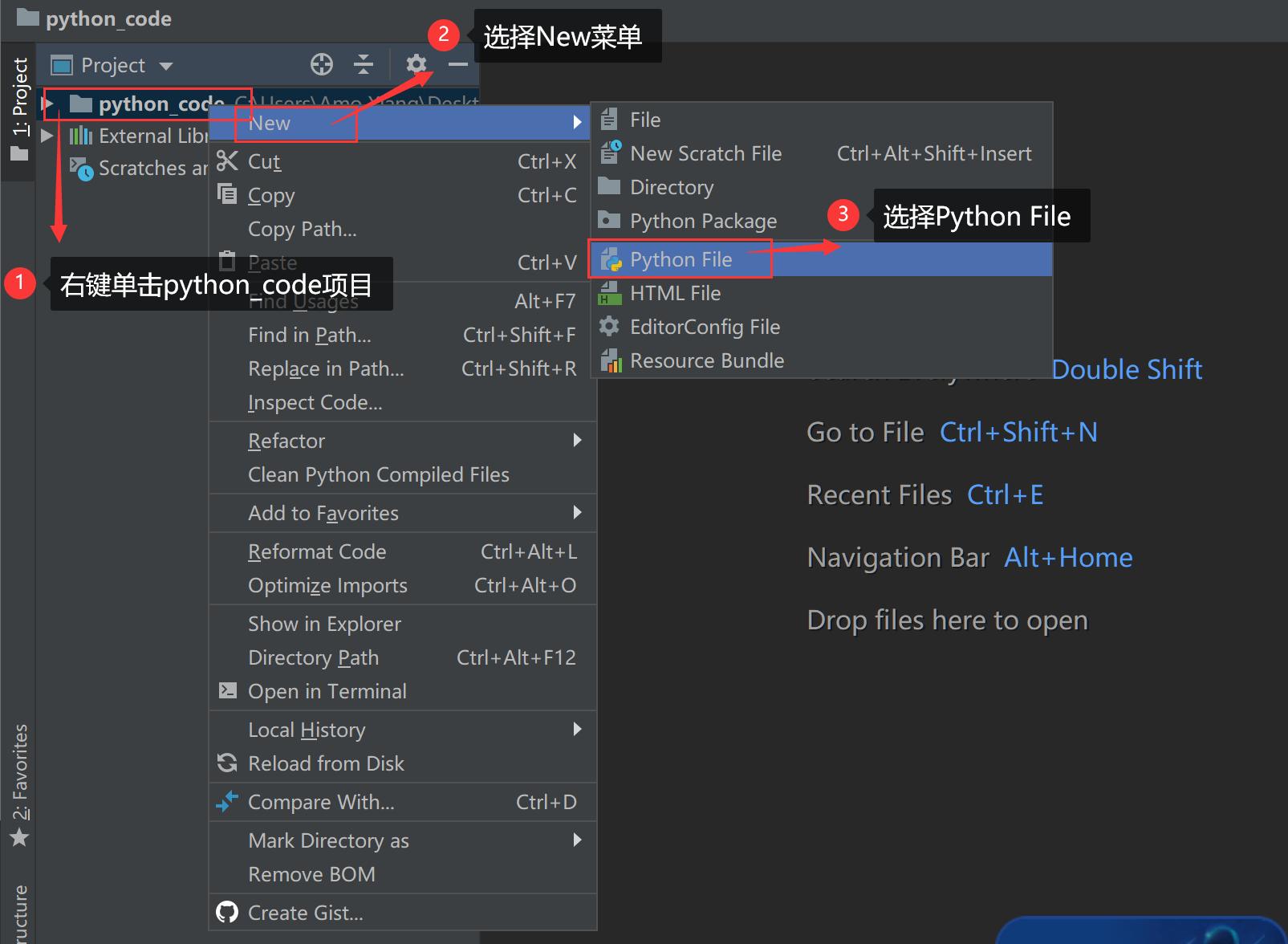Click the HTML File icon
The height and width of the screenshot is (944, 1288).
(x=610, y=293)
